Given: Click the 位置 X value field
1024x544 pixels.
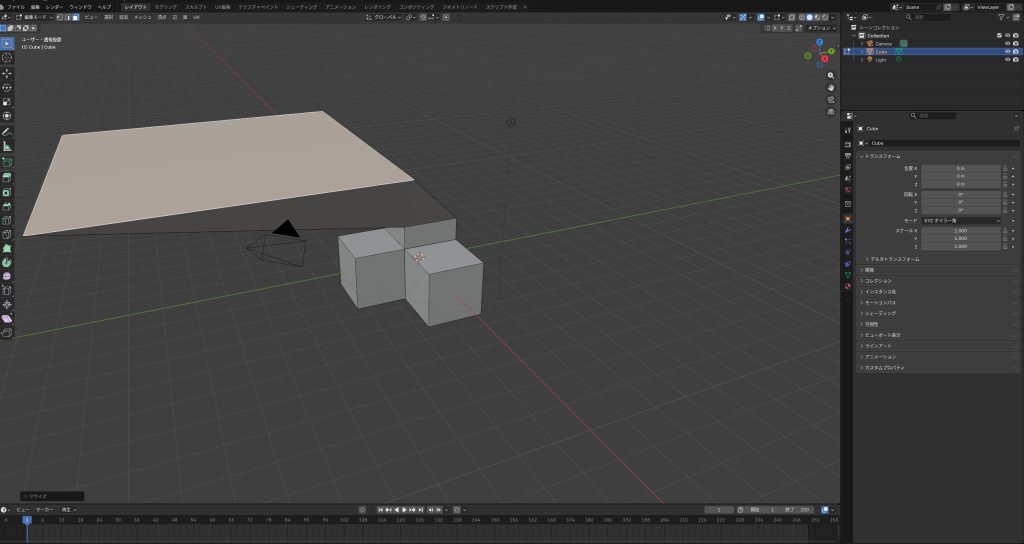Looking at the screenshot, I should pyautogui.click(x=960, y=168).
